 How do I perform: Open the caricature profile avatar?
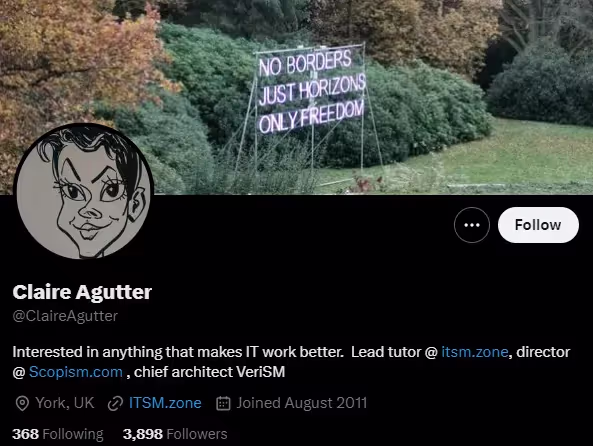tap(83, 191)
